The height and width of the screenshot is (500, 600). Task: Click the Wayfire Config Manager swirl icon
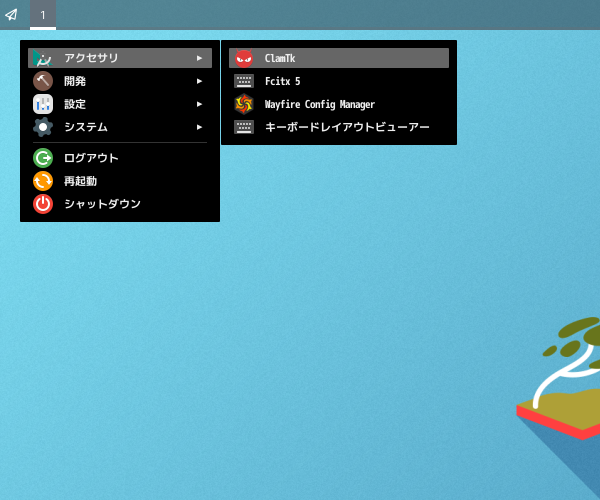pyautogui.click(x=244, y=104)
